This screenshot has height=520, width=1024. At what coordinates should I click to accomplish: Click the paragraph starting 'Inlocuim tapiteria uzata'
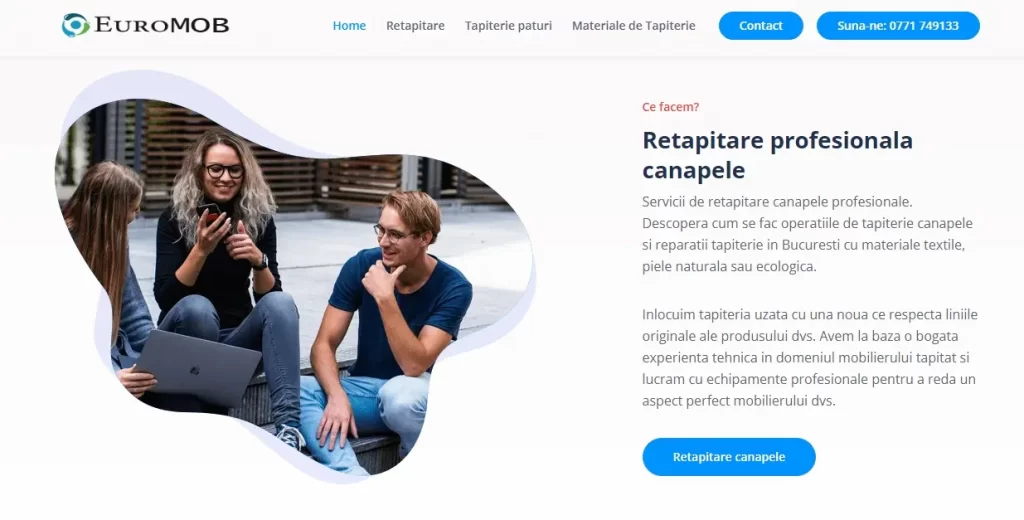(810, 357)
